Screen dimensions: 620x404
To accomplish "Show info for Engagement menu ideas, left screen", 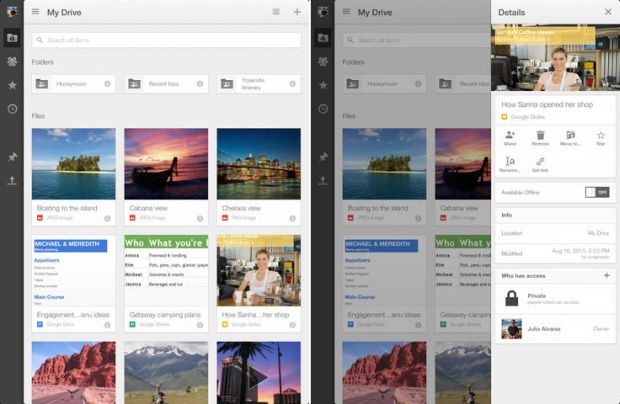I will (x=107, y=325).
